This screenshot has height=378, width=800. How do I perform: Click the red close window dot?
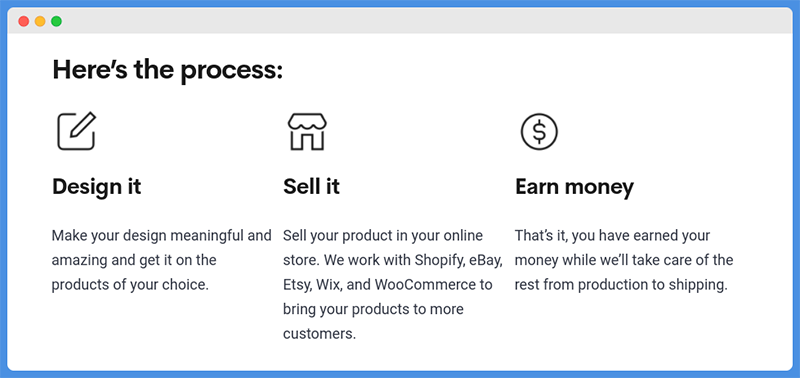tap(23, 21)
